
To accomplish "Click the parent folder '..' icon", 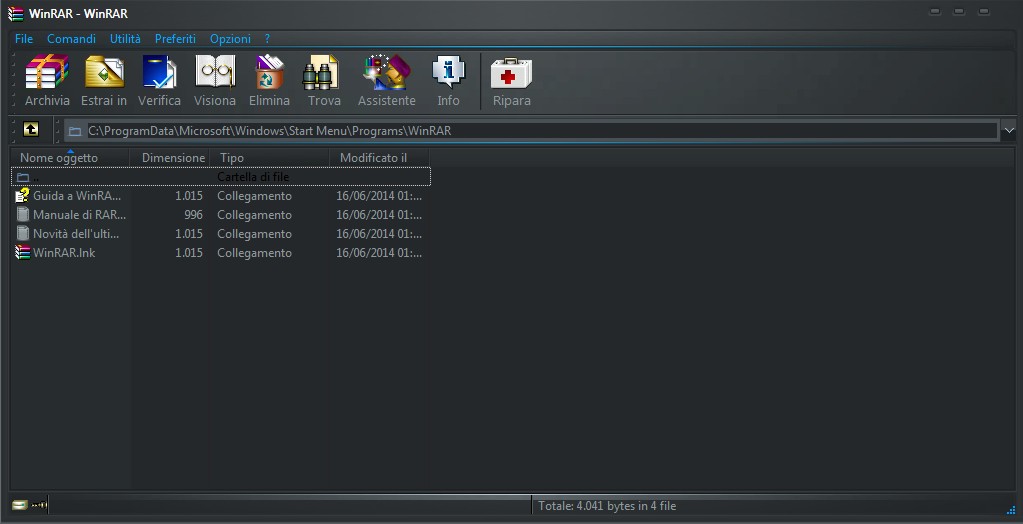I will (x=23, y=177).
